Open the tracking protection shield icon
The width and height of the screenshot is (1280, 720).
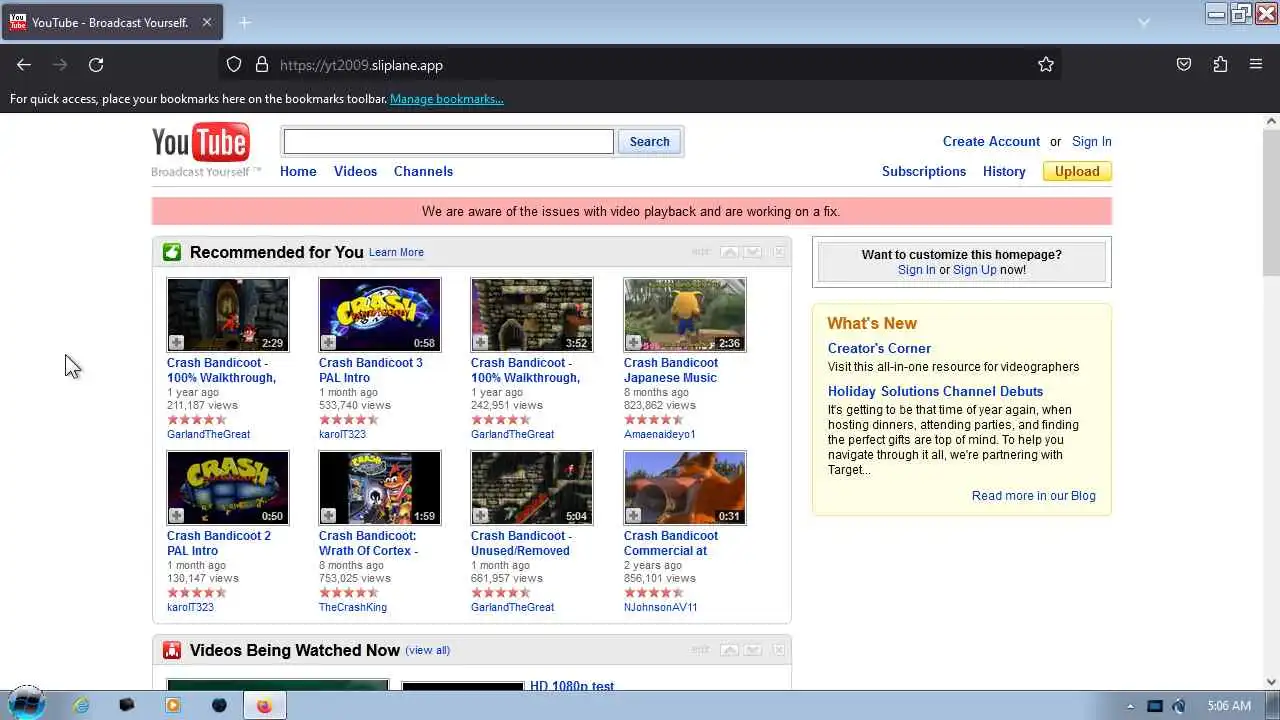point(234,65)
